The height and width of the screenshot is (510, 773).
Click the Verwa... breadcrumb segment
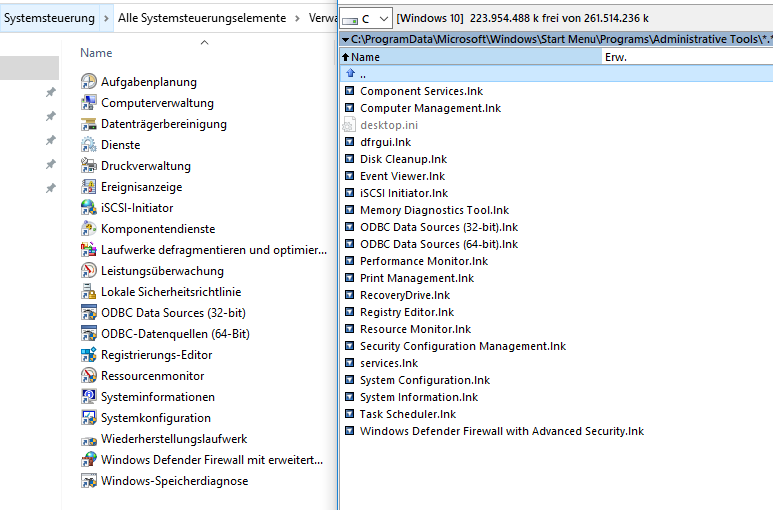pos(322,18)
